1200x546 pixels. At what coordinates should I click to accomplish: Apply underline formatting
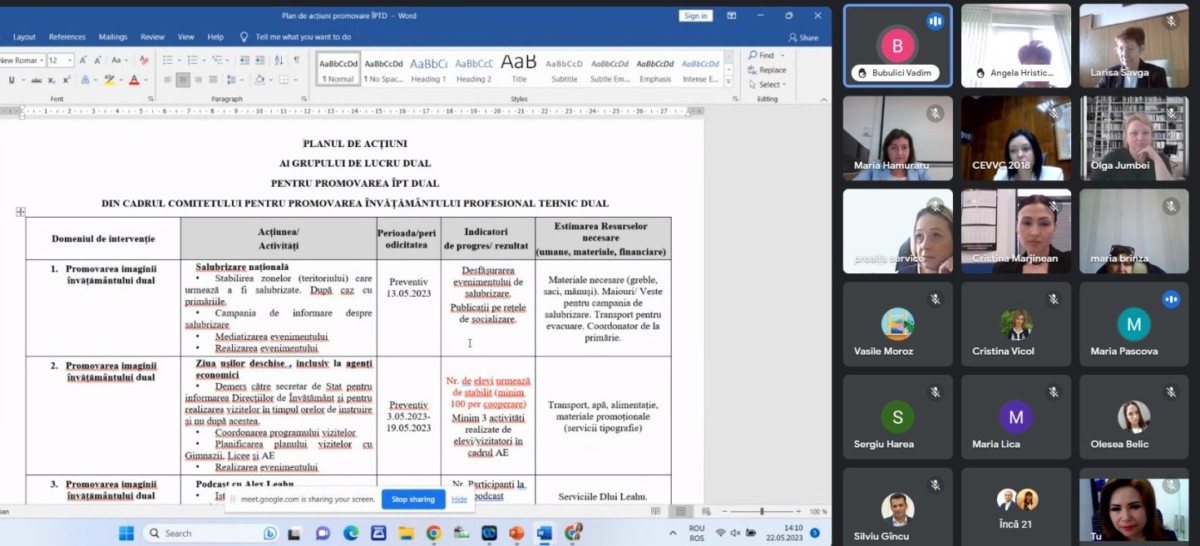coord(11,80)
